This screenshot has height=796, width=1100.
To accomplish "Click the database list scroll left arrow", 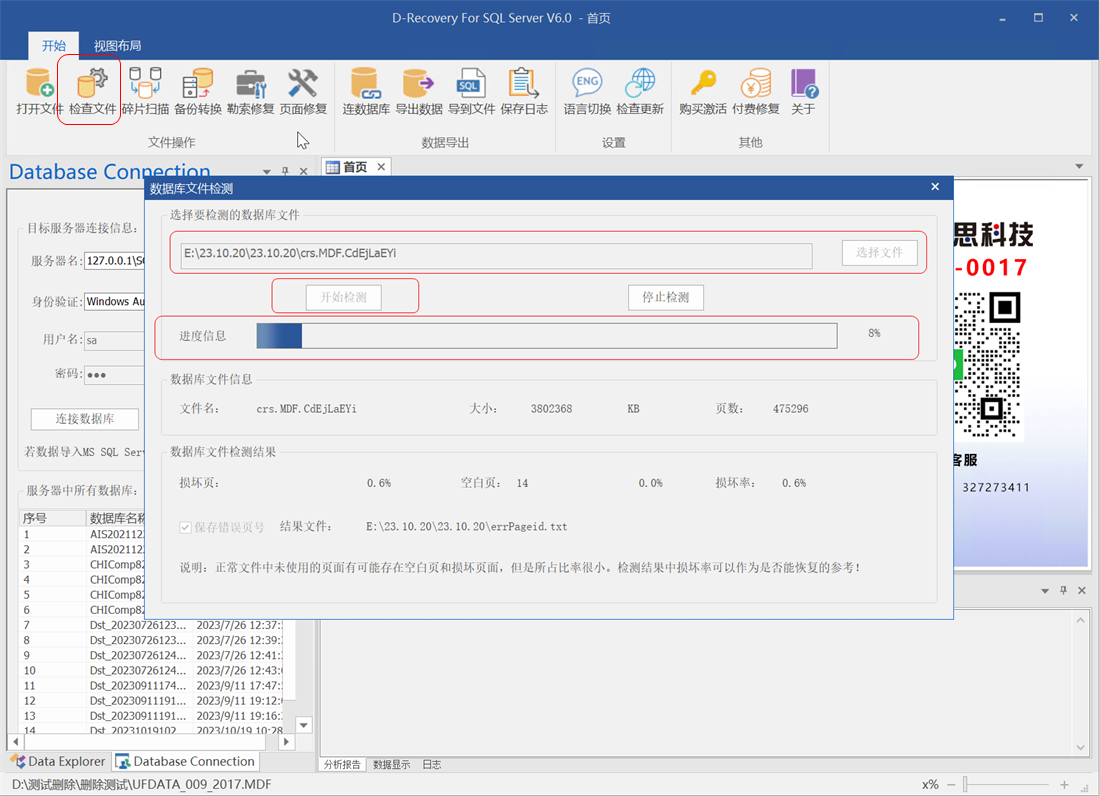I will point(15,741).
